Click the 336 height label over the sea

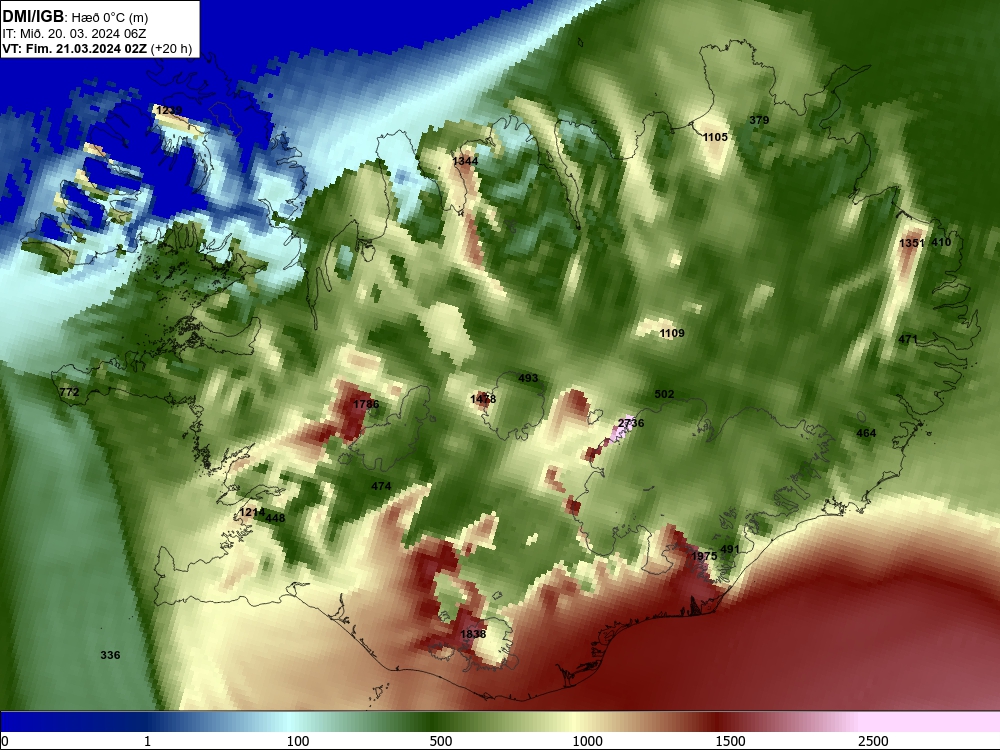coord(110,655)
